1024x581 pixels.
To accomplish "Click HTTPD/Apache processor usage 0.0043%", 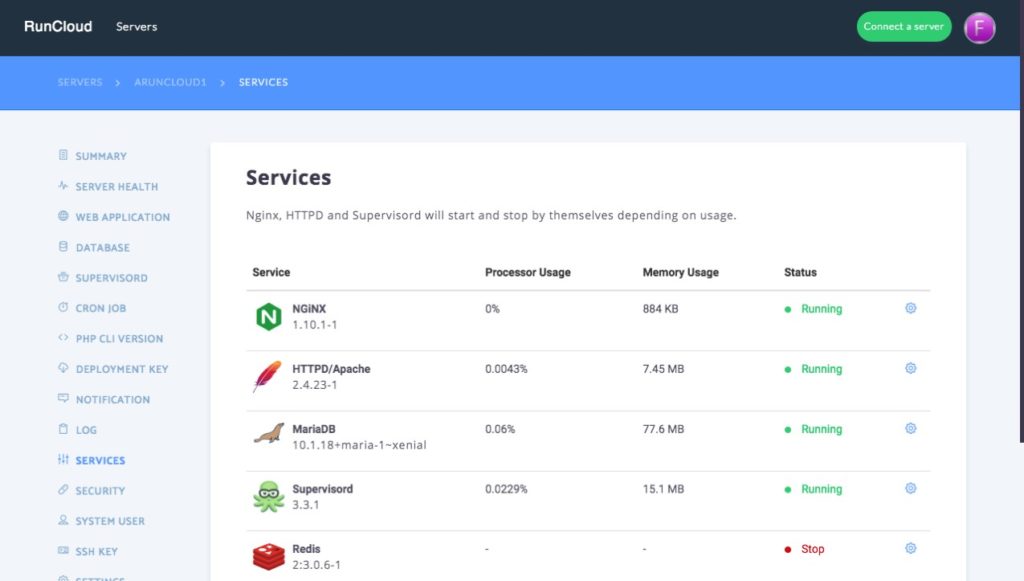I will (506, 369).
